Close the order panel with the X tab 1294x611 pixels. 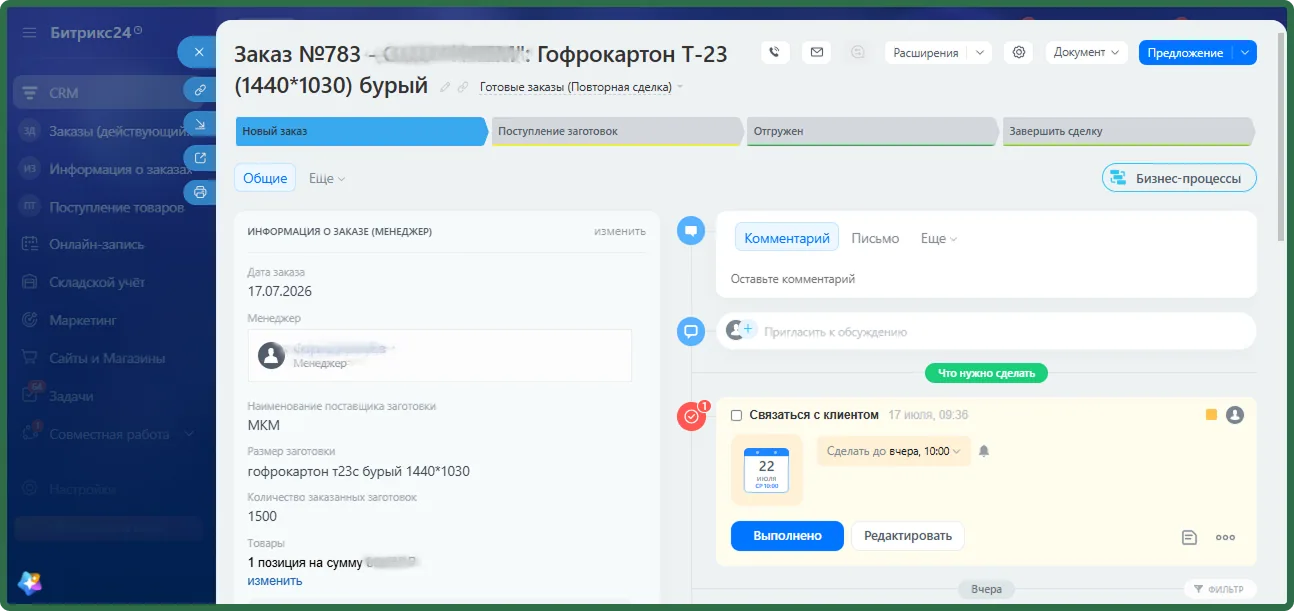(198, 52)
